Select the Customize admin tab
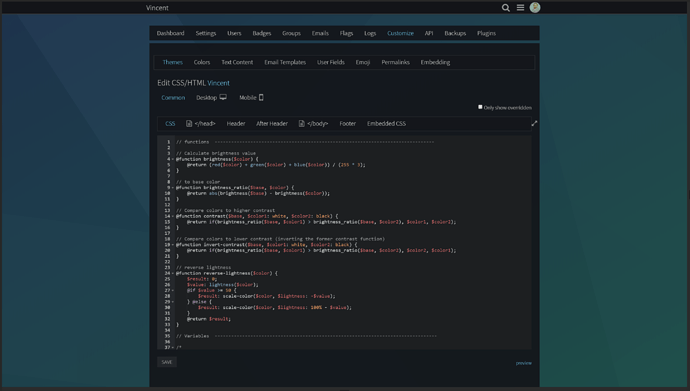 (400, 33)
